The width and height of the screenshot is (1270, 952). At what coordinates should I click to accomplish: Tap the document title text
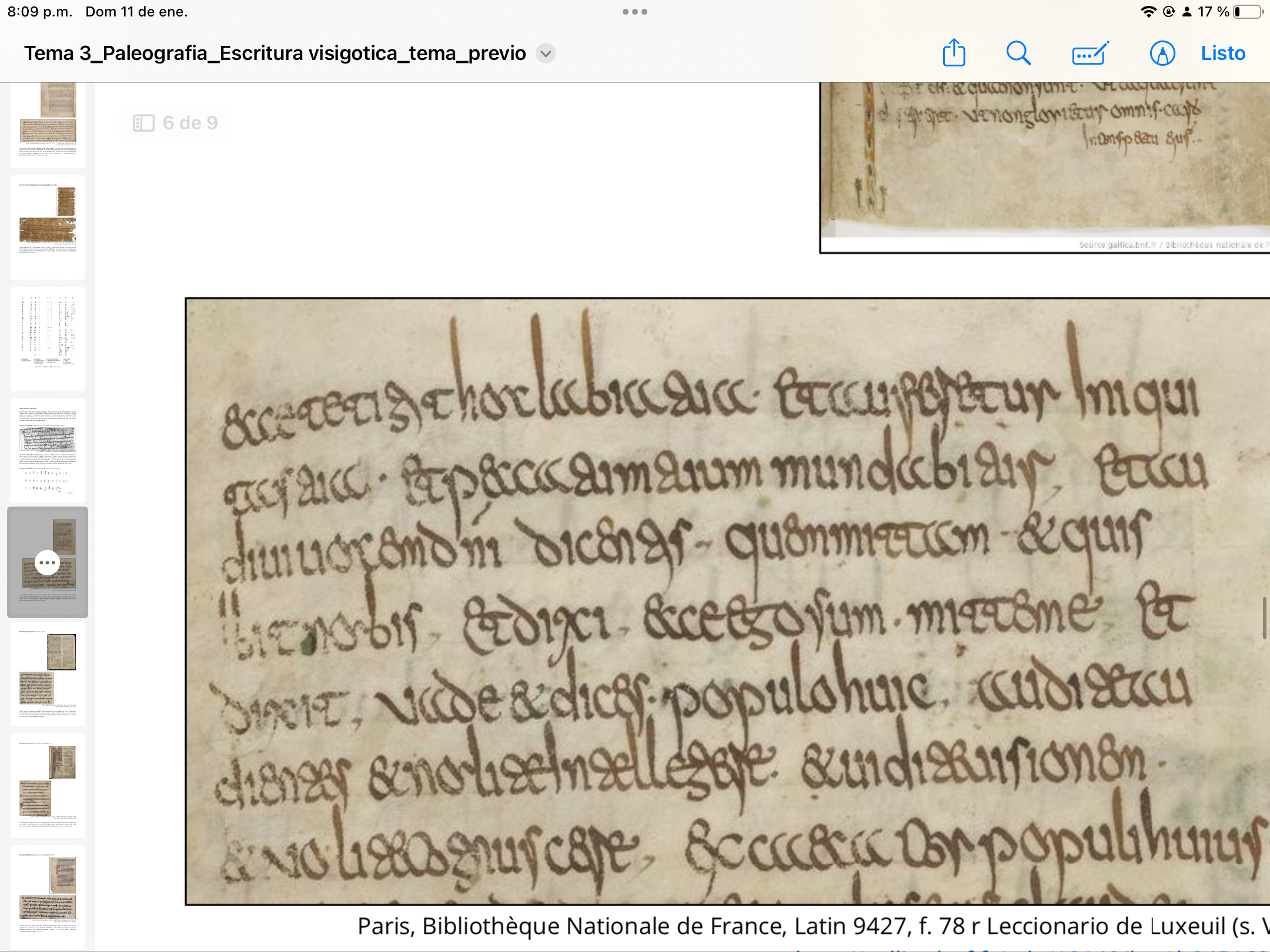click(275, 53)
